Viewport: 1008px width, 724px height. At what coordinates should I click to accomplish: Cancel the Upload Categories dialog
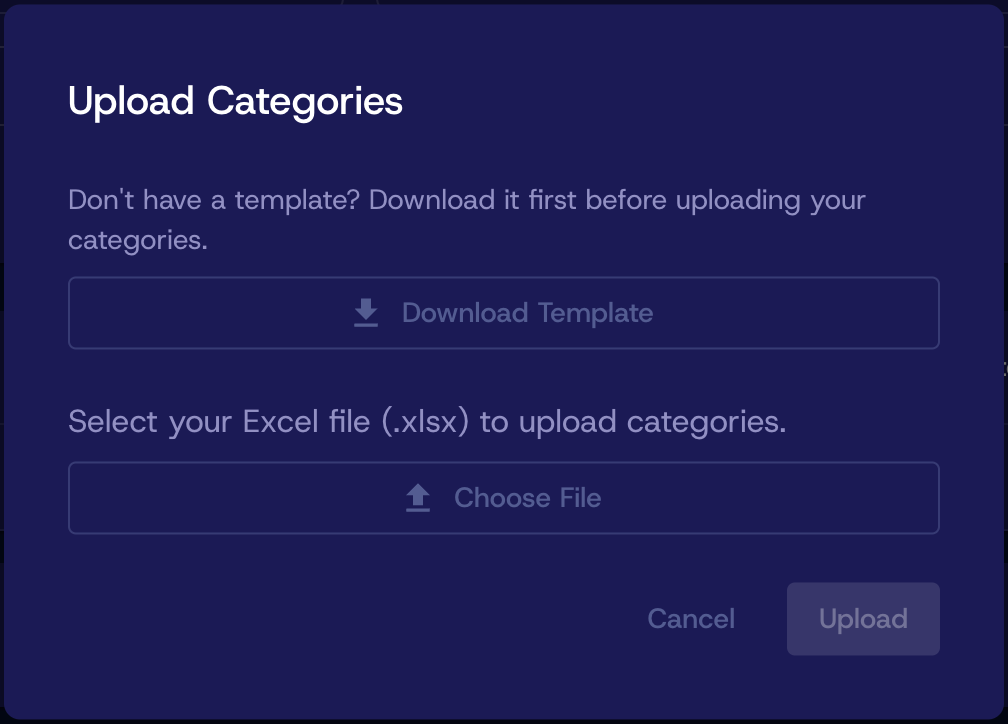(x=691, y=619)
